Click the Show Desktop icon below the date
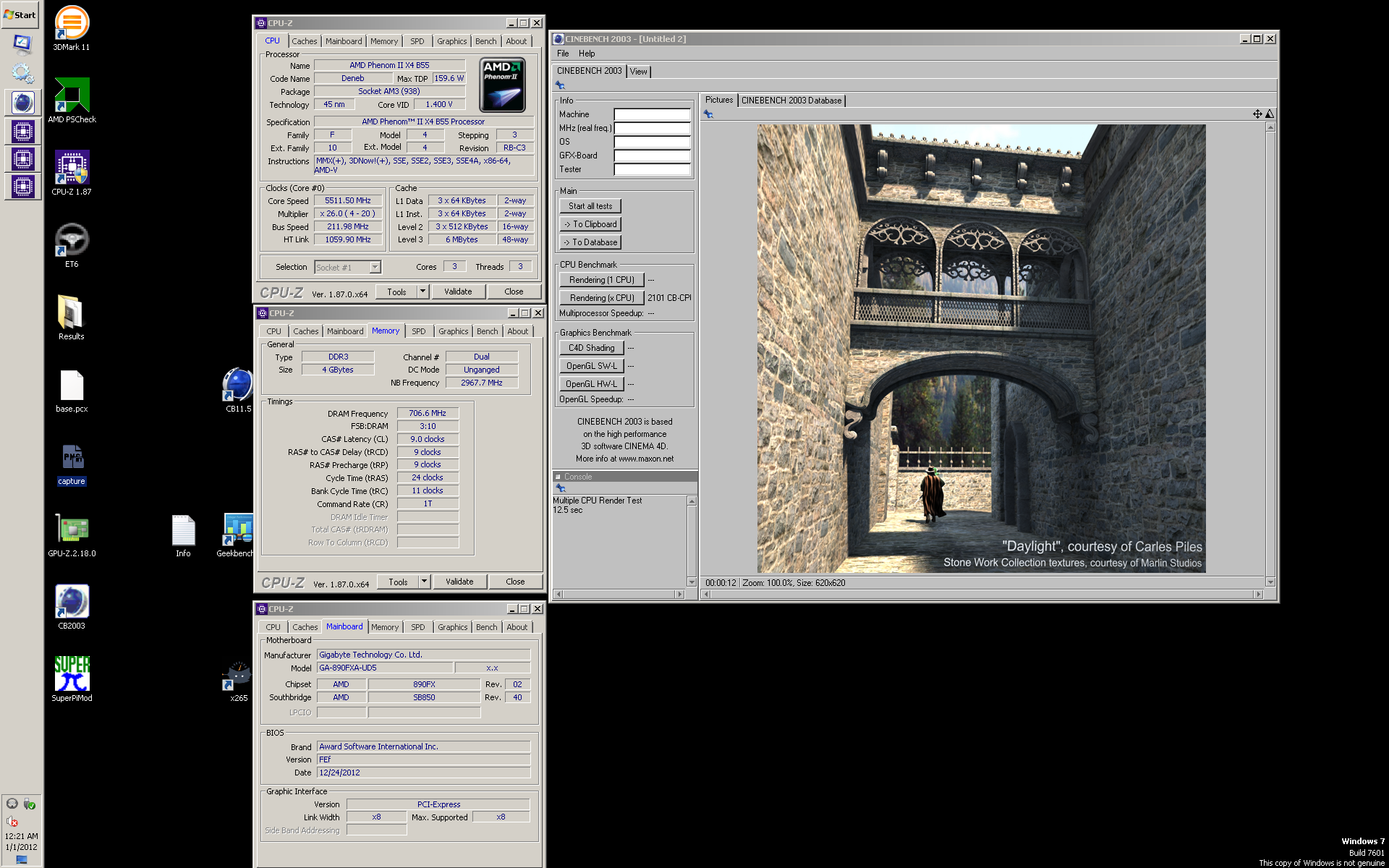This screenshot has width=1389, height=868. [22, 860]
